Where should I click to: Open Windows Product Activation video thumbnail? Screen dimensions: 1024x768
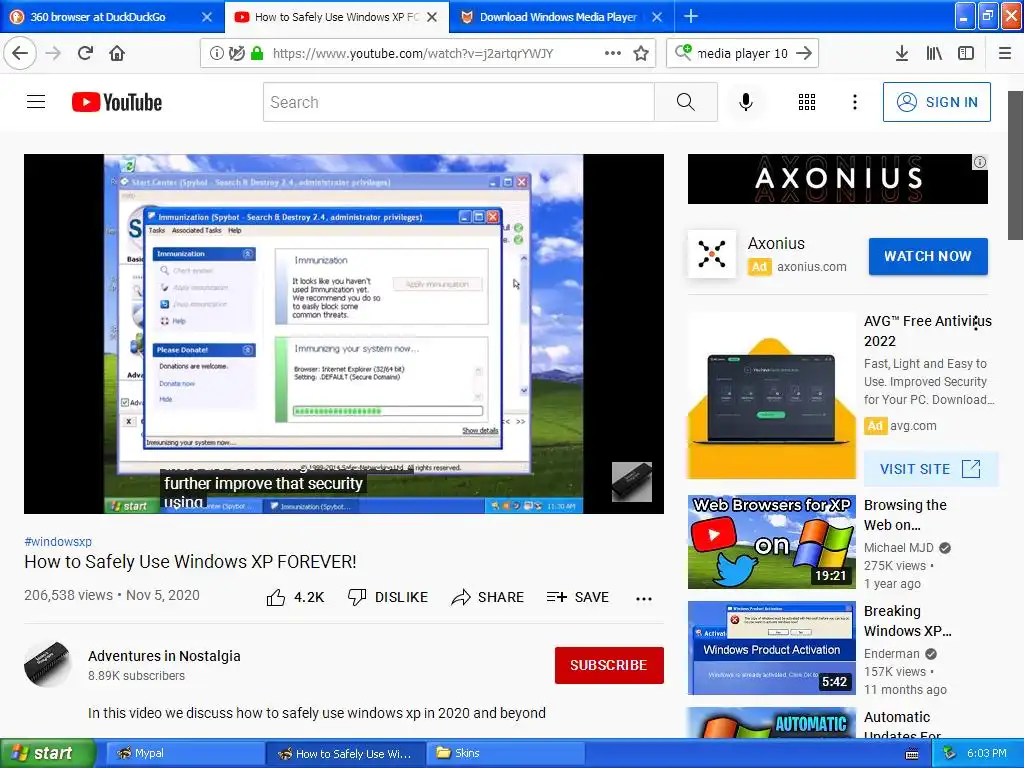coord(771,648)
